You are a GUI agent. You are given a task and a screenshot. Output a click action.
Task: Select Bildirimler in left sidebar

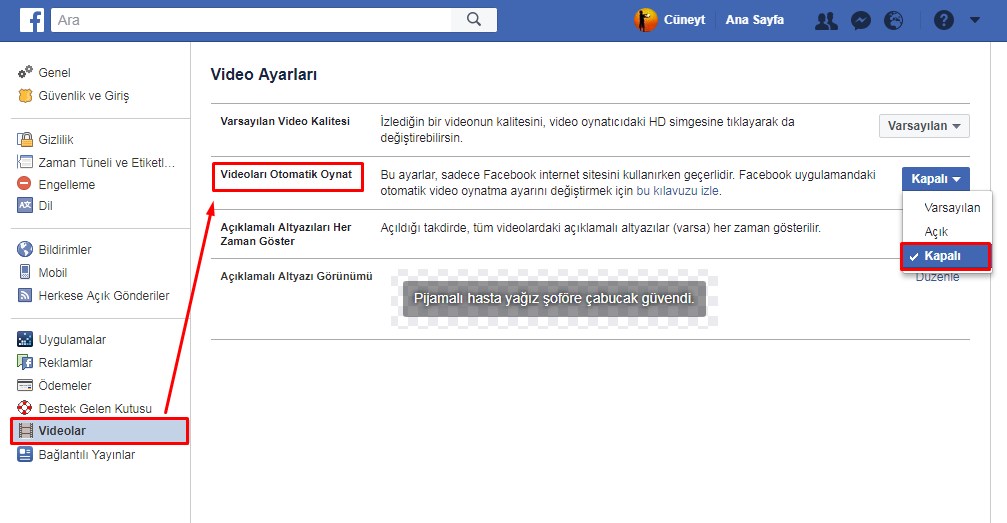pyautogui.click(x=64, y=250)
